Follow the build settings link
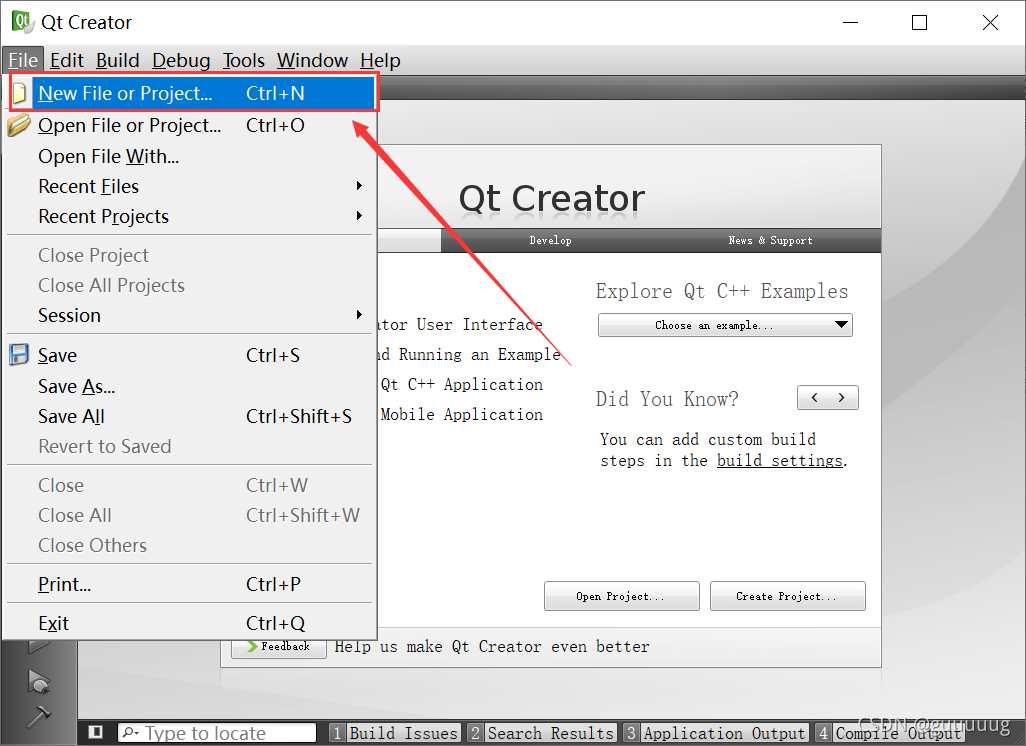 779,461
